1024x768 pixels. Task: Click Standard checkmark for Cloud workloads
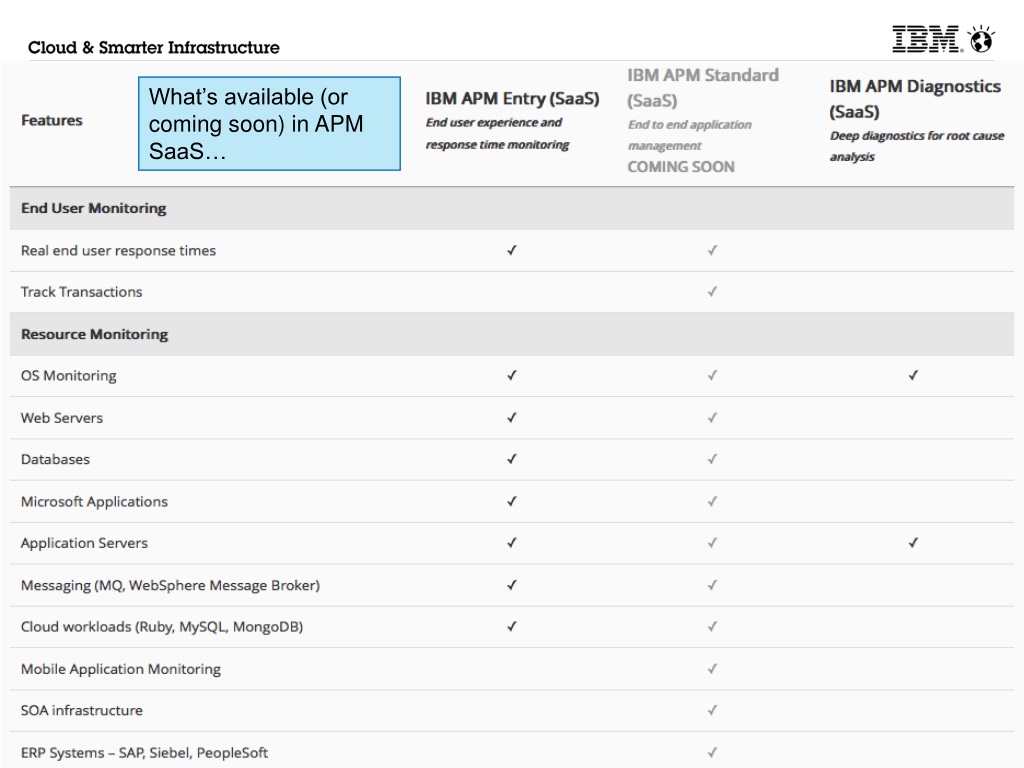pyautogui.click(x=712, y=626)
